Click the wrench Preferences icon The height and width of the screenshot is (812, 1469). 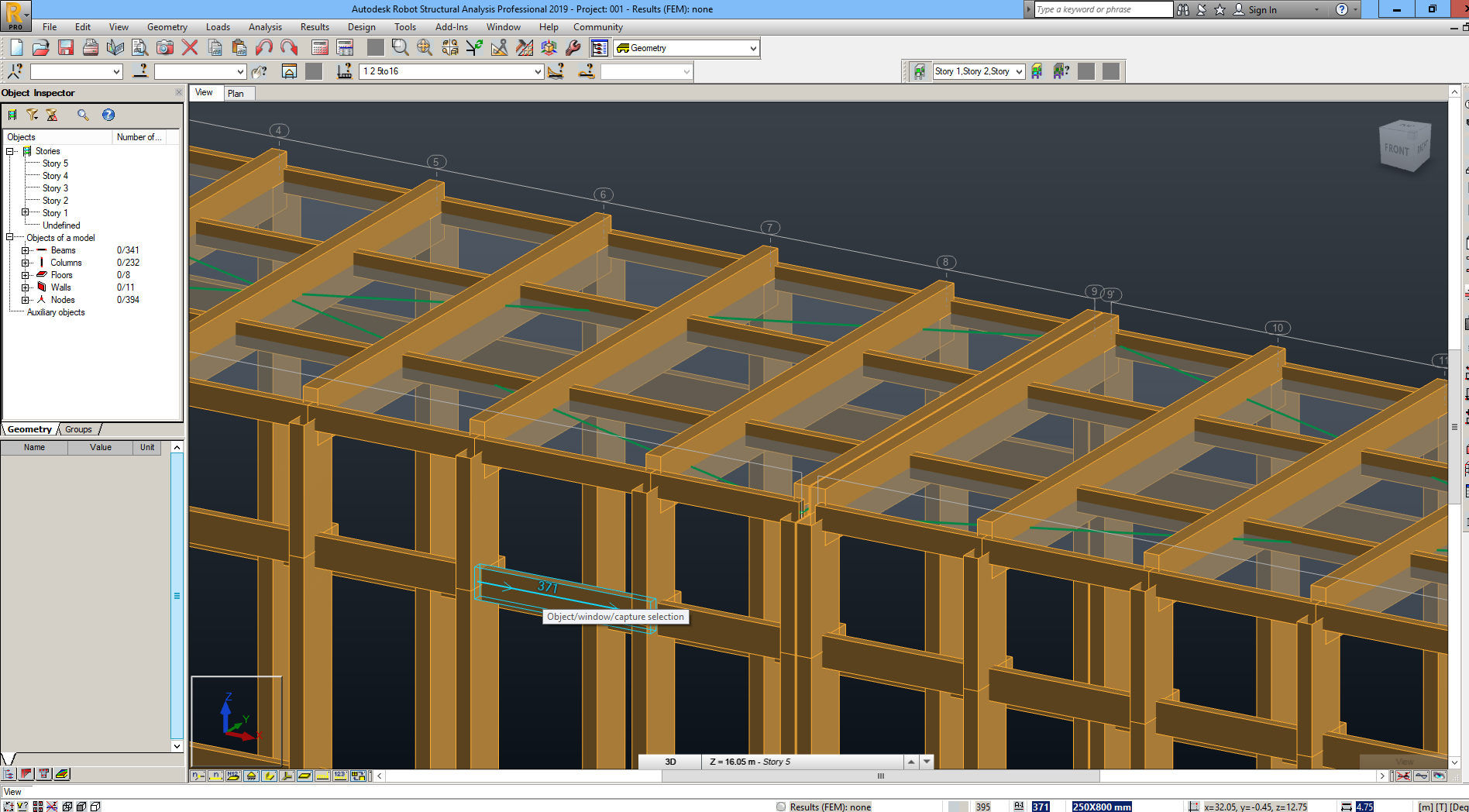pos(574,48)
